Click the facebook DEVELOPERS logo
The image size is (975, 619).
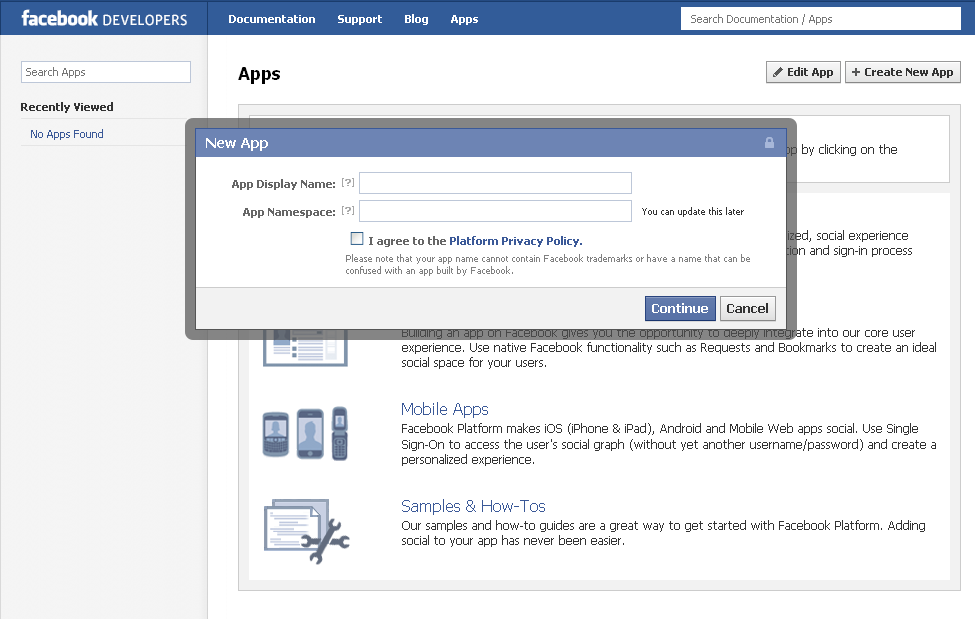103,18
